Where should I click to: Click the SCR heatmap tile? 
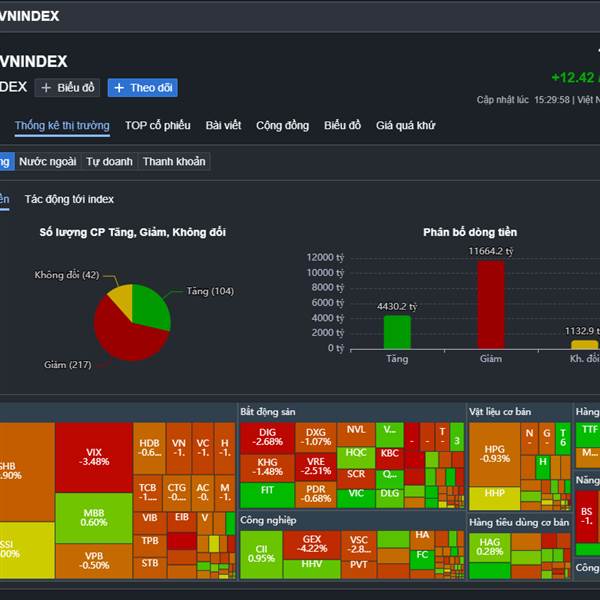click(x=356, y=478)
